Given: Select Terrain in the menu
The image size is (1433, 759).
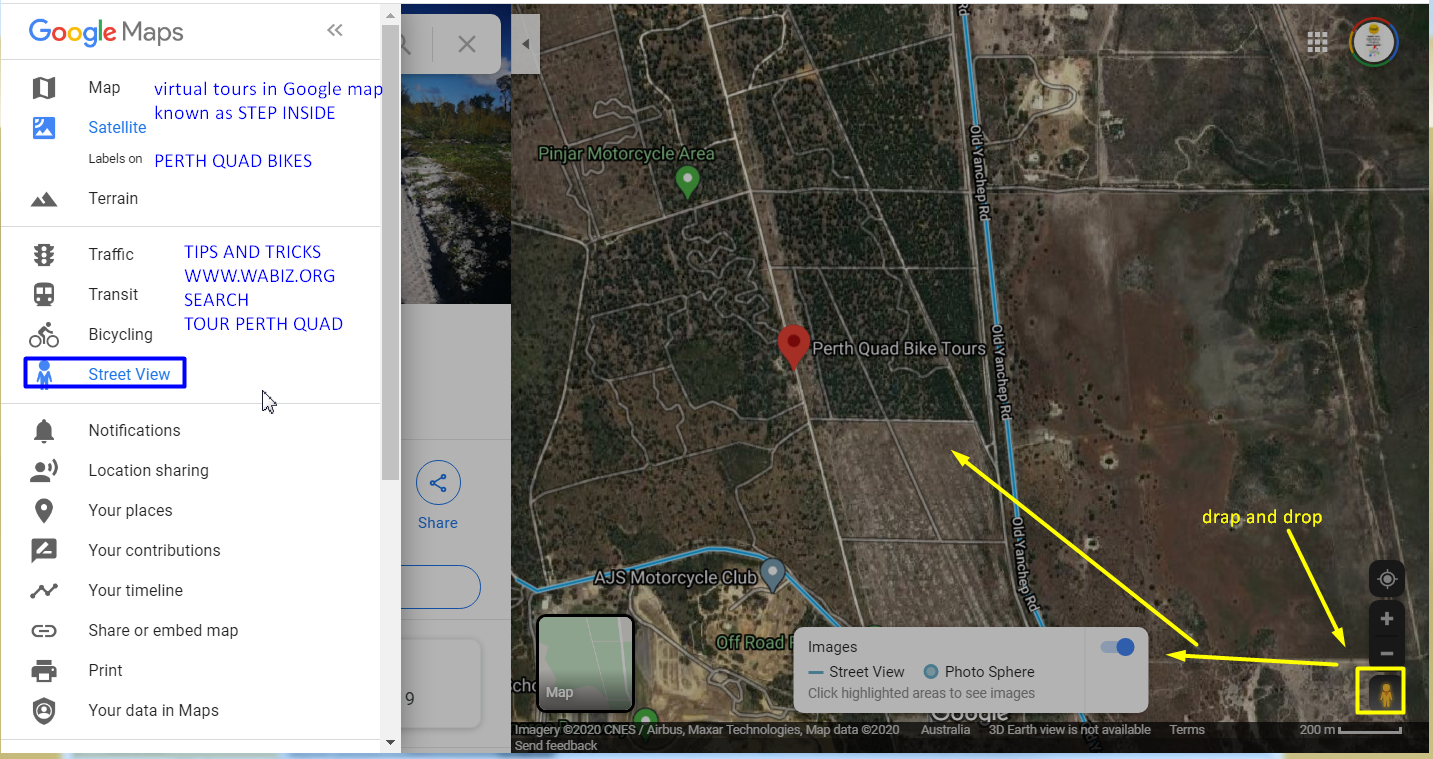Looking at the screenshot, I should click(x=113, y=199).
